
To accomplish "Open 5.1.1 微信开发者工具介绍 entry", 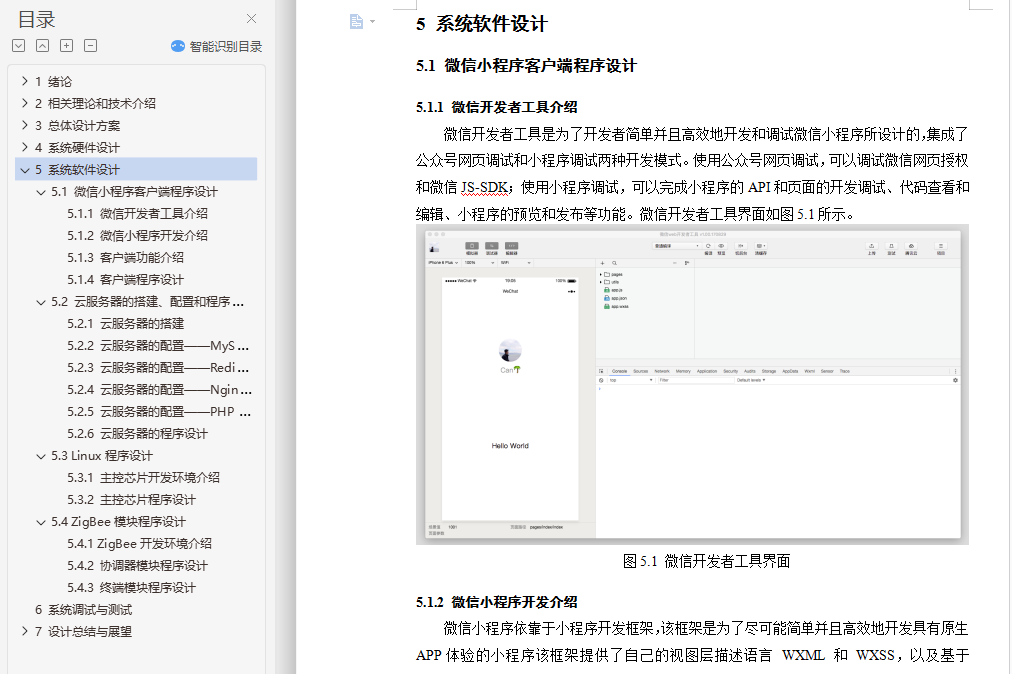I will (x=137, y=214).
